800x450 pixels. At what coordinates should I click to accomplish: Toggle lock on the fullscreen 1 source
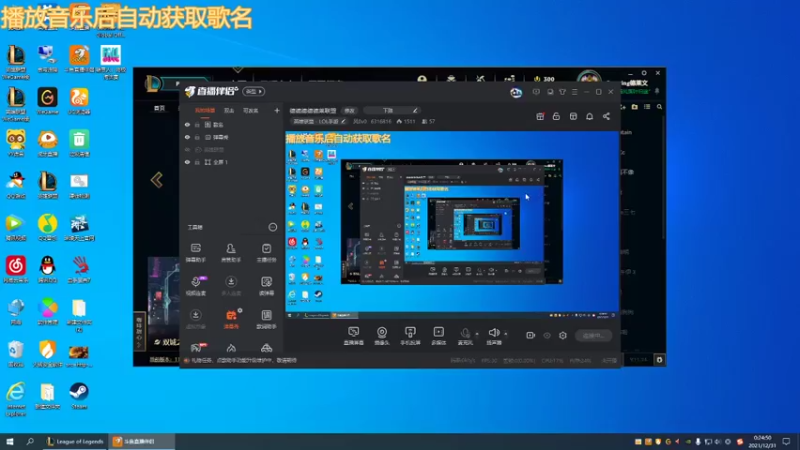(197, 162)
